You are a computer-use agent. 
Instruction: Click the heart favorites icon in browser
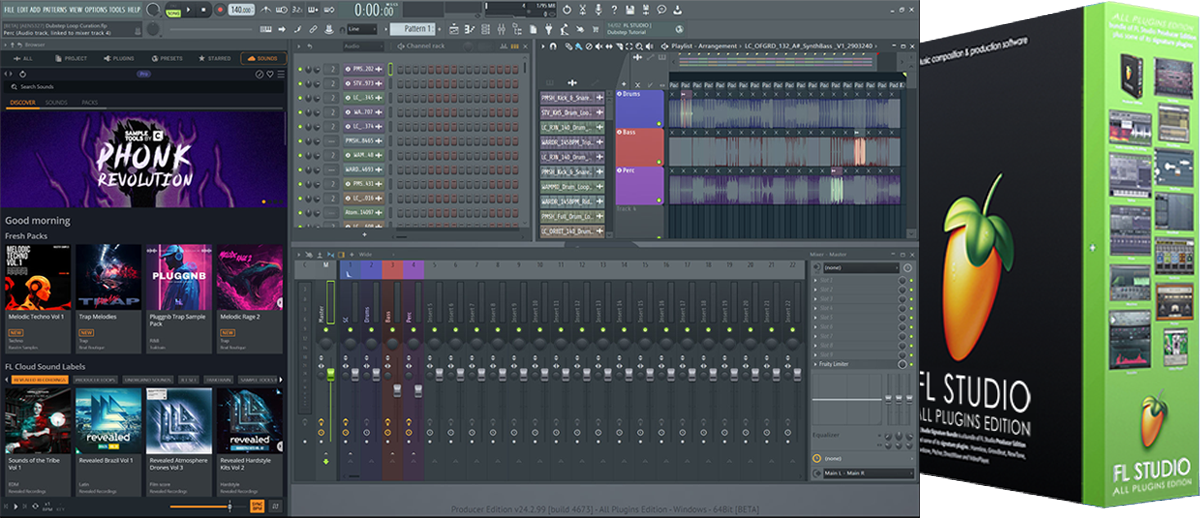[269, 74]
